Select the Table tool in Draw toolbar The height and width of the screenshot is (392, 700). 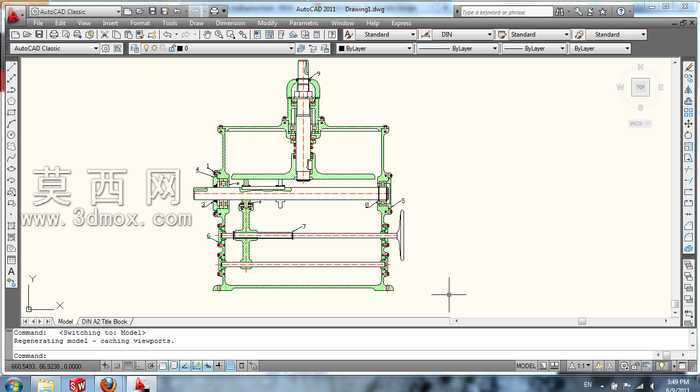tap(12, 260)
